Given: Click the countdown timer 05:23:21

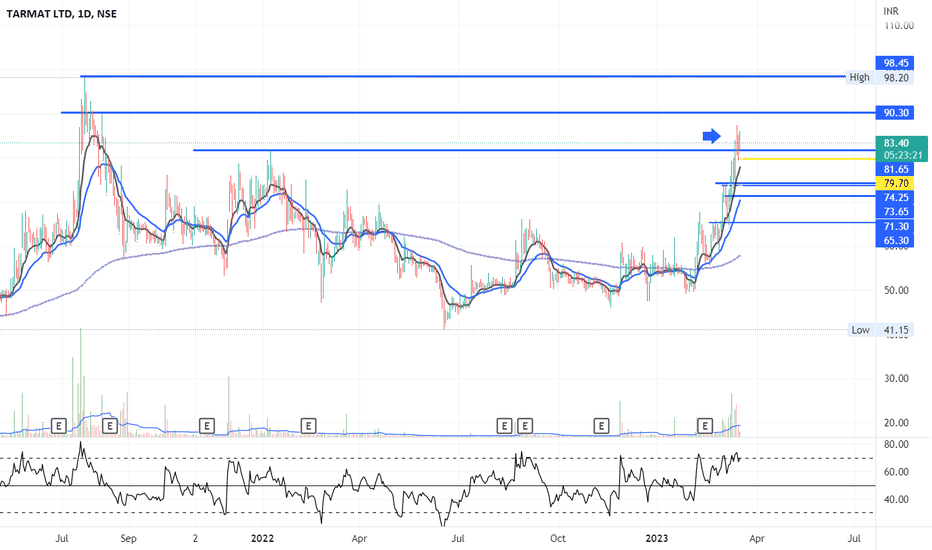Looking at the screenshot, I should click(902, 155).
